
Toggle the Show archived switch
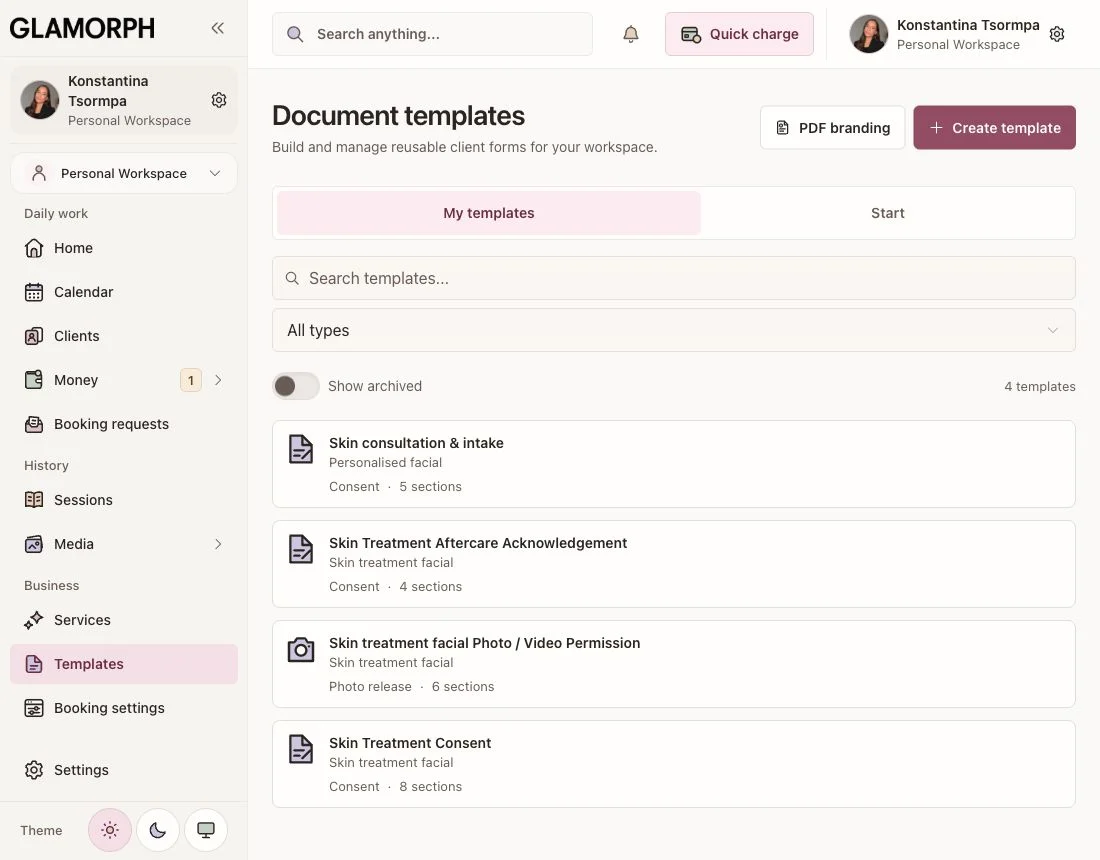click(x=295, y=386)
